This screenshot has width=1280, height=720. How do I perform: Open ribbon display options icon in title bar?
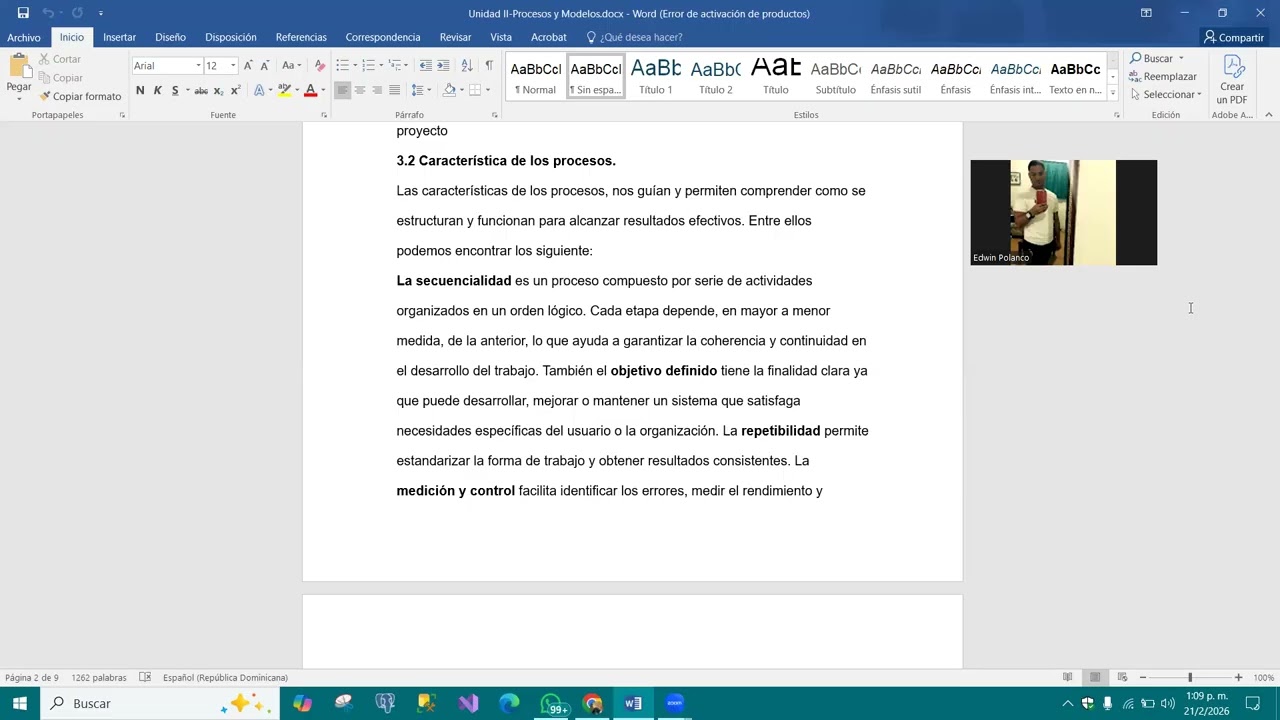(x=1146, y=13)
